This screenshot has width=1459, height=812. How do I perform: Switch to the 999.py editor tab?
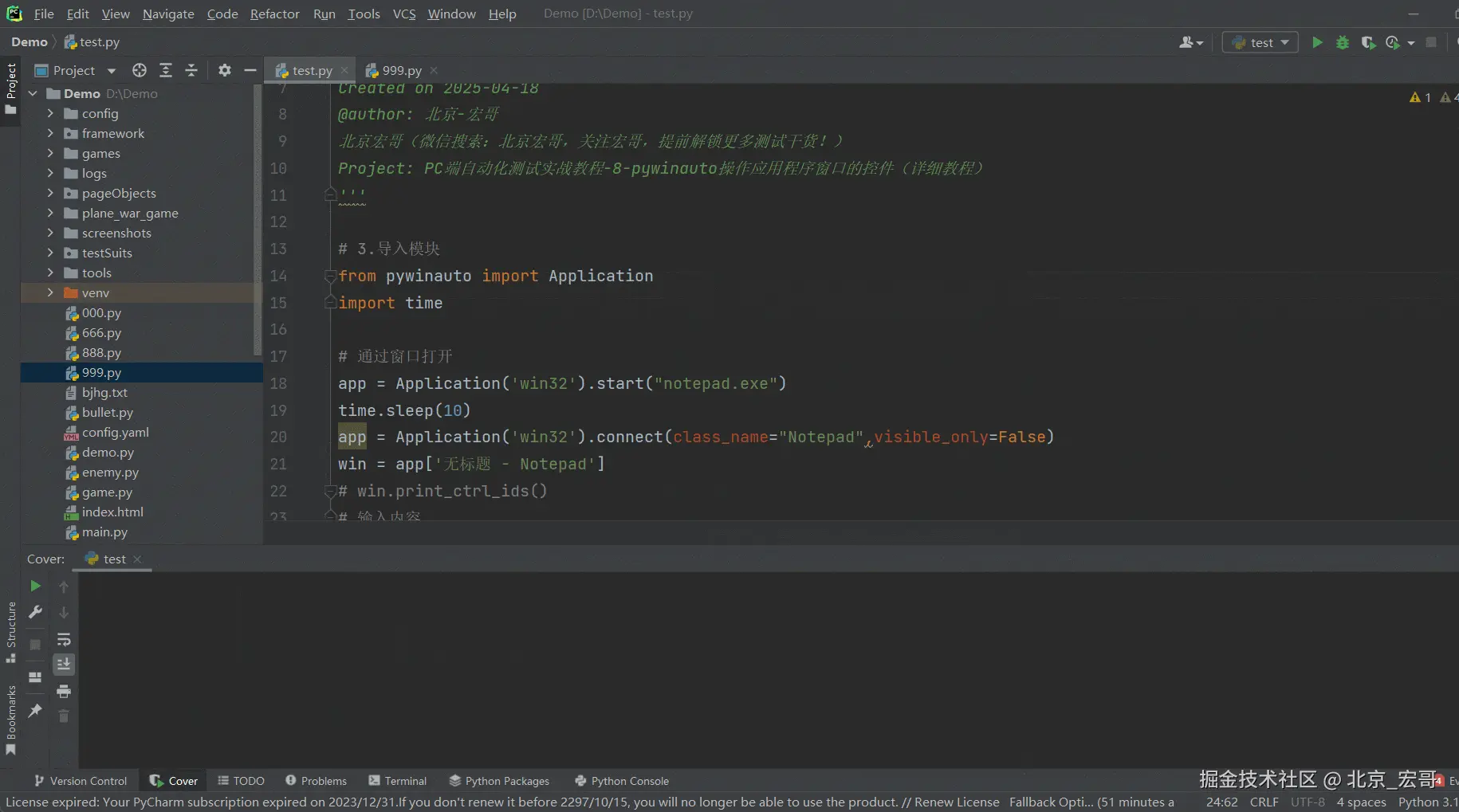tap(401, 70)
